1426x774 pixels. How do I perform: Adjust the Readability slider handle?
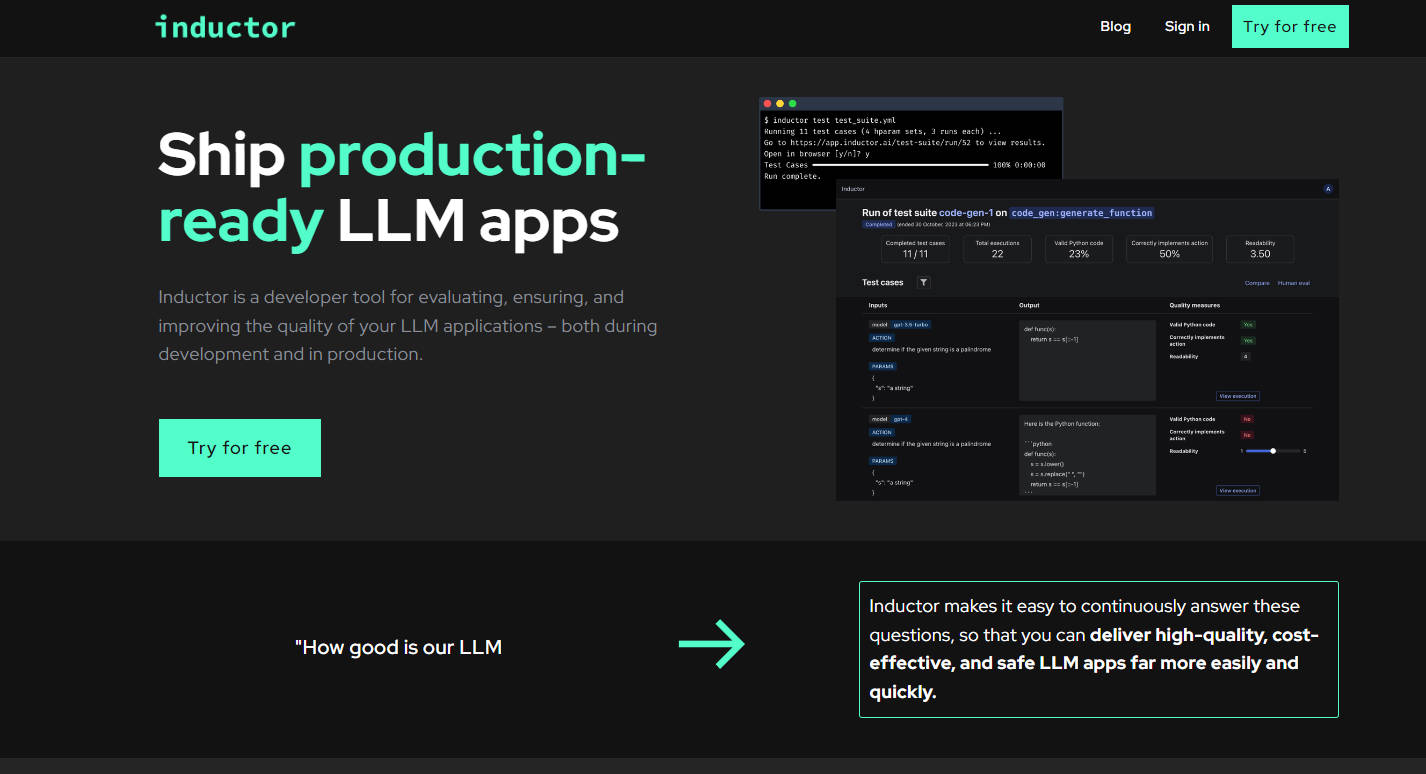click(1273, 451)
